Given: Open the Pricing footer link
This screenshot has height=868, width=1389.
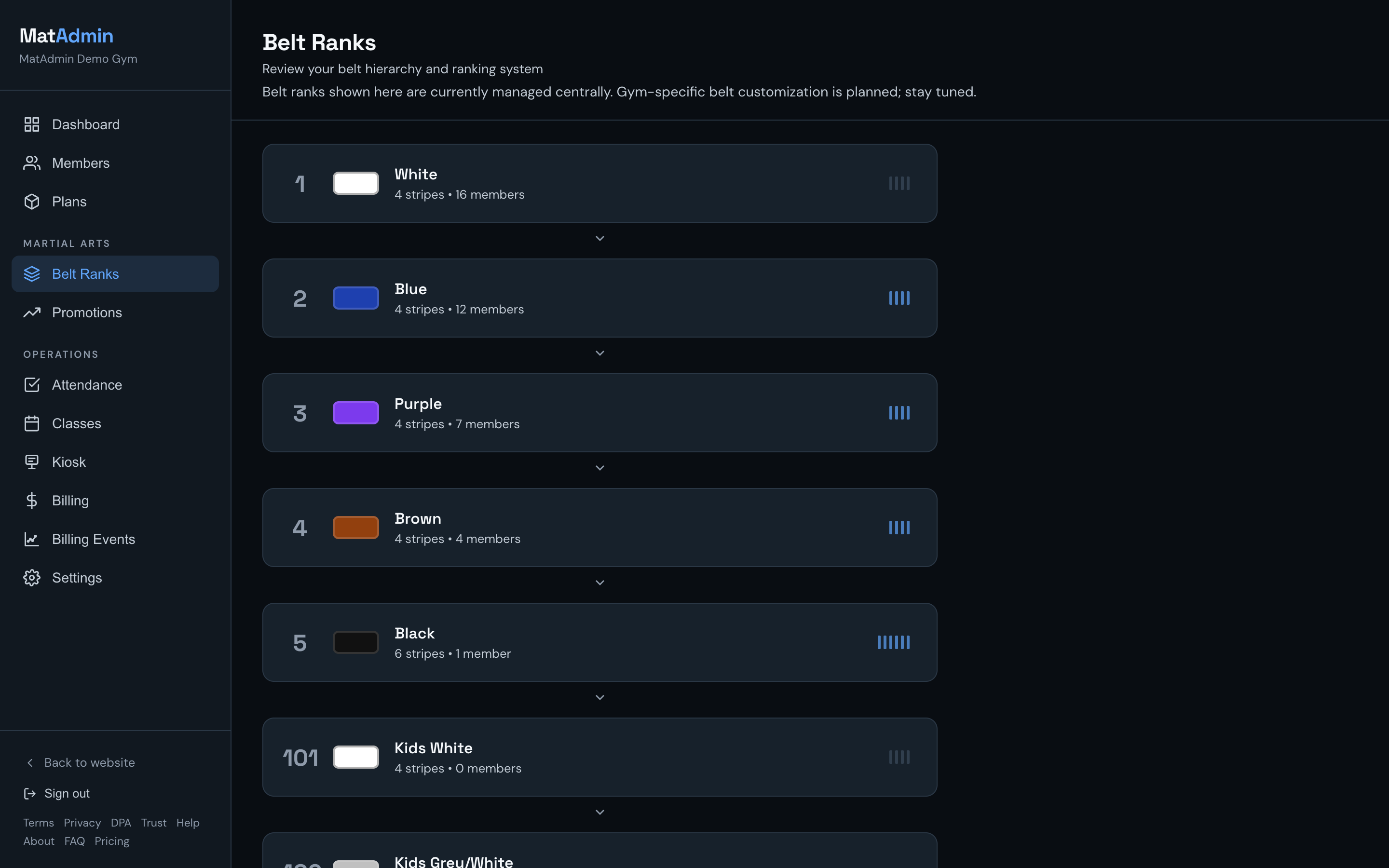Looking at the screenshot, I should click(112, 841).
